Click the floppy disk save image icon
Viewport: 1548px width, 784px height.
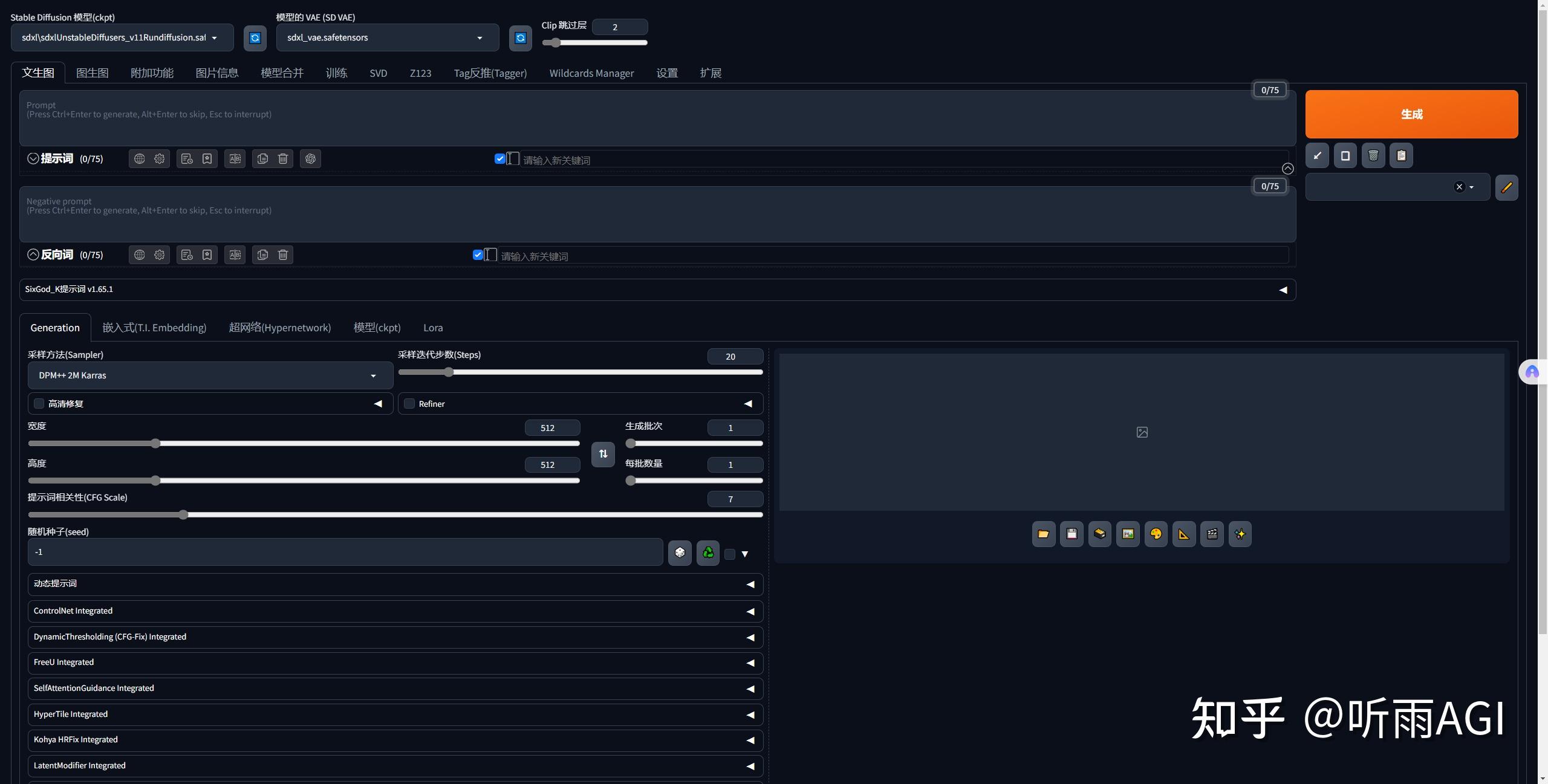coord(1072,534)
